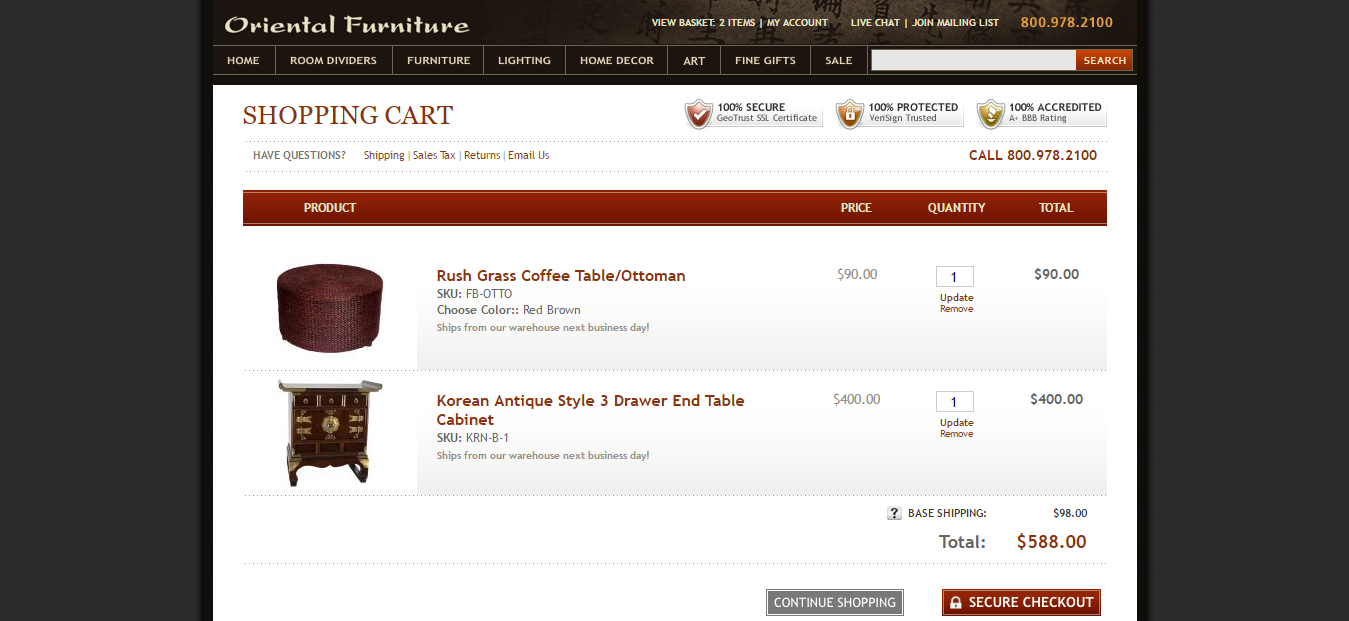Screen dimensions: 1349x621
Task: Remove the Korean End Table Cabinet
Action: click(x=956, y=434)
